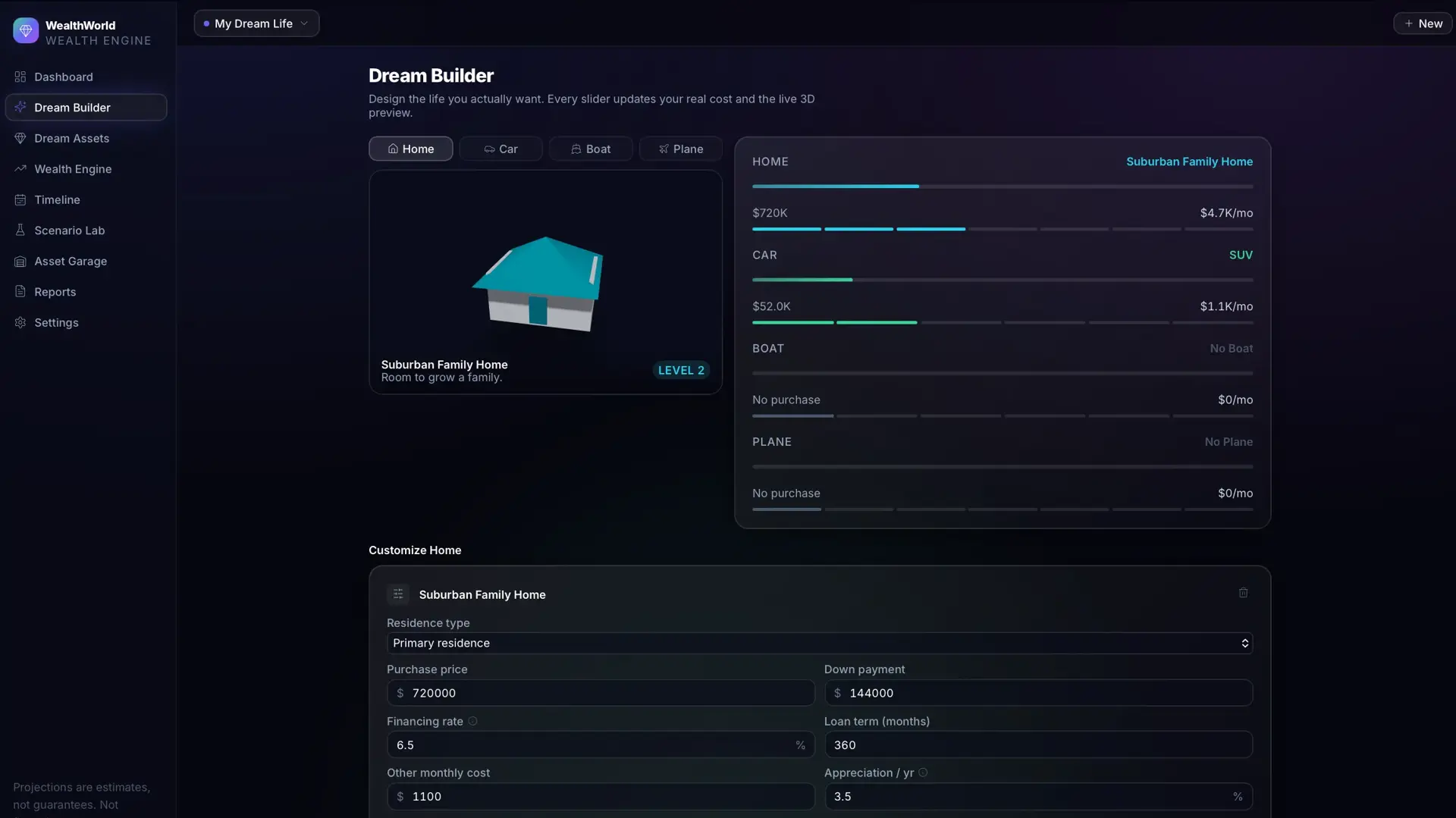Click the LEVEL 2 badge

click(x=681, y=370)
